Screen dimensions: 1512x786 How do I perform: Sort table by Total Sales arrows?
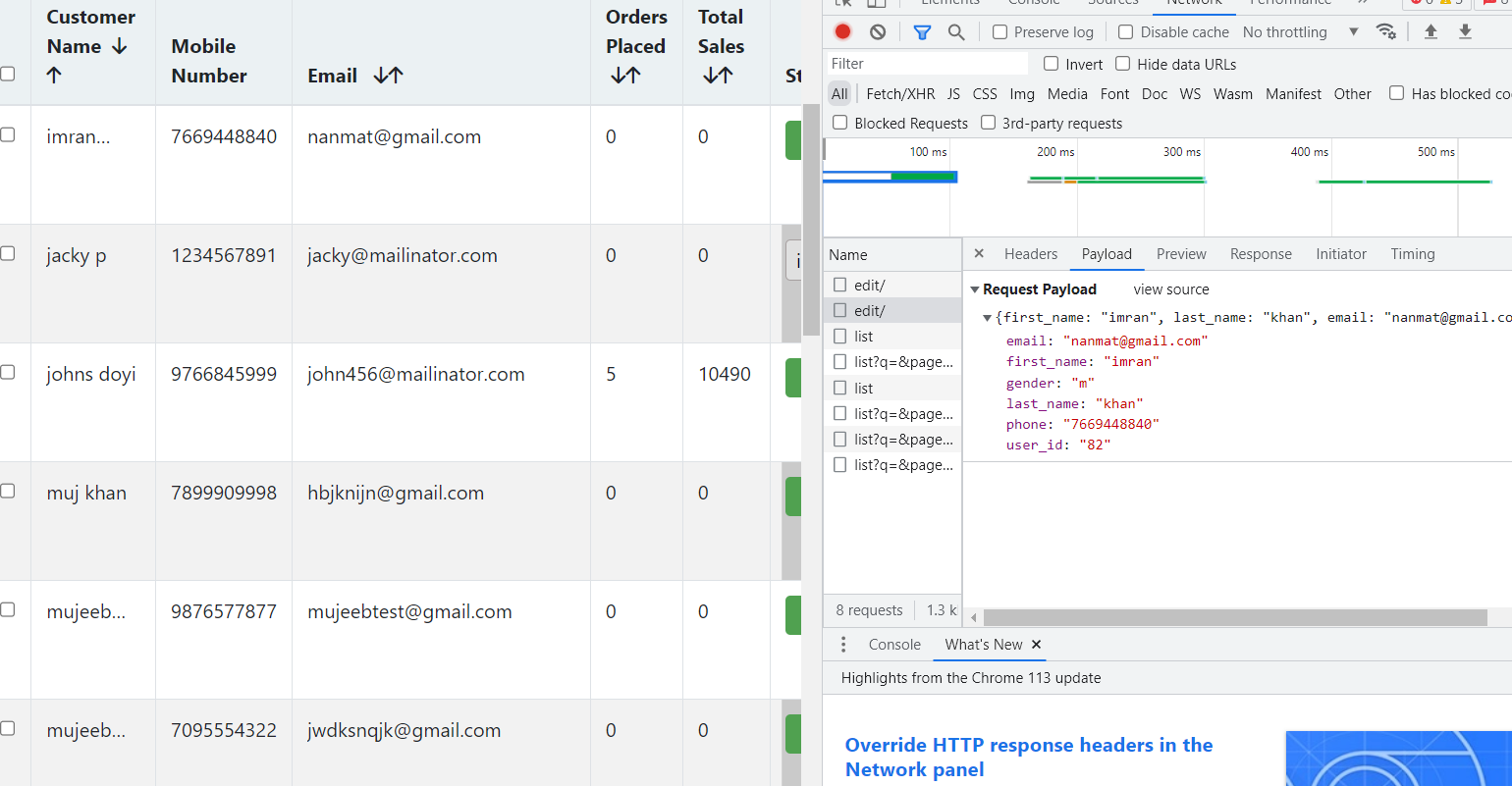(x=718, y=76)
